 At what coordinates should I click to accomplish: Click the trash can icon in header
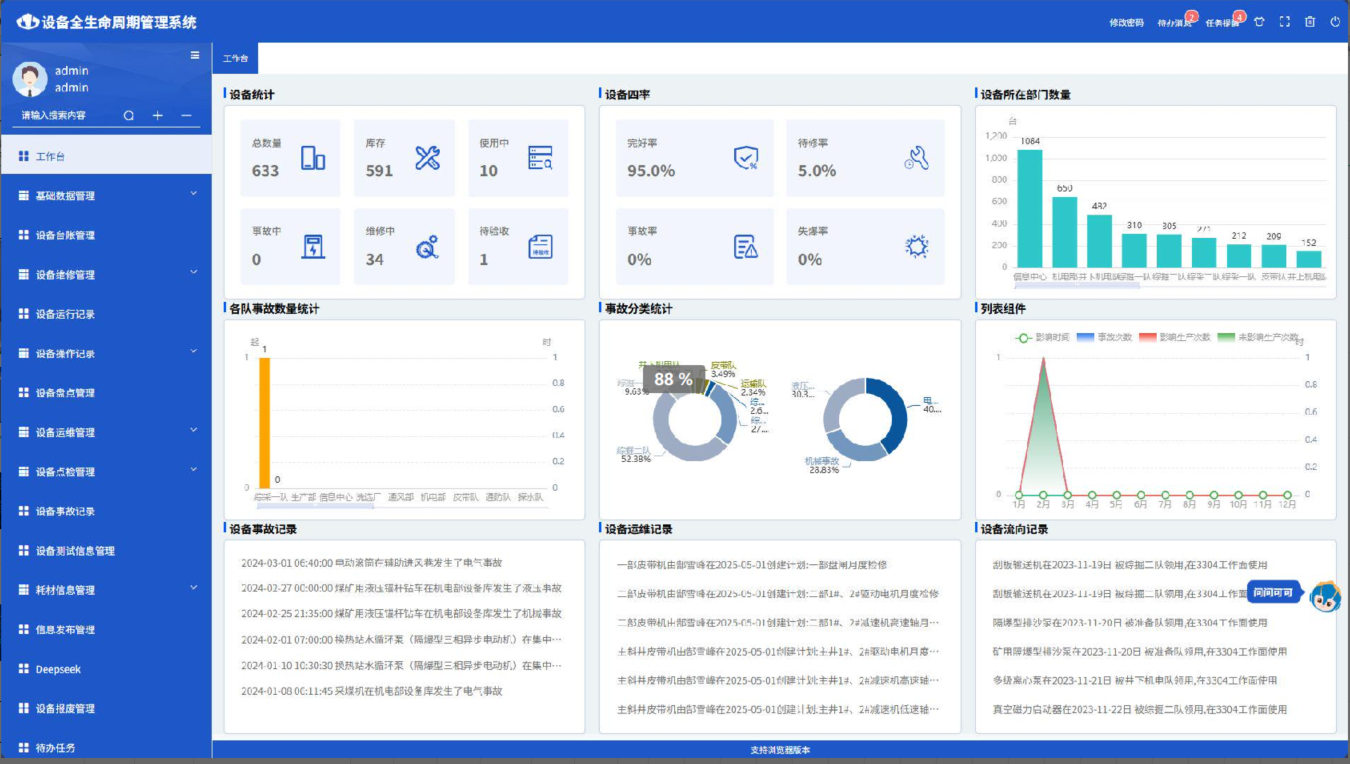[x=1310, y=22]
